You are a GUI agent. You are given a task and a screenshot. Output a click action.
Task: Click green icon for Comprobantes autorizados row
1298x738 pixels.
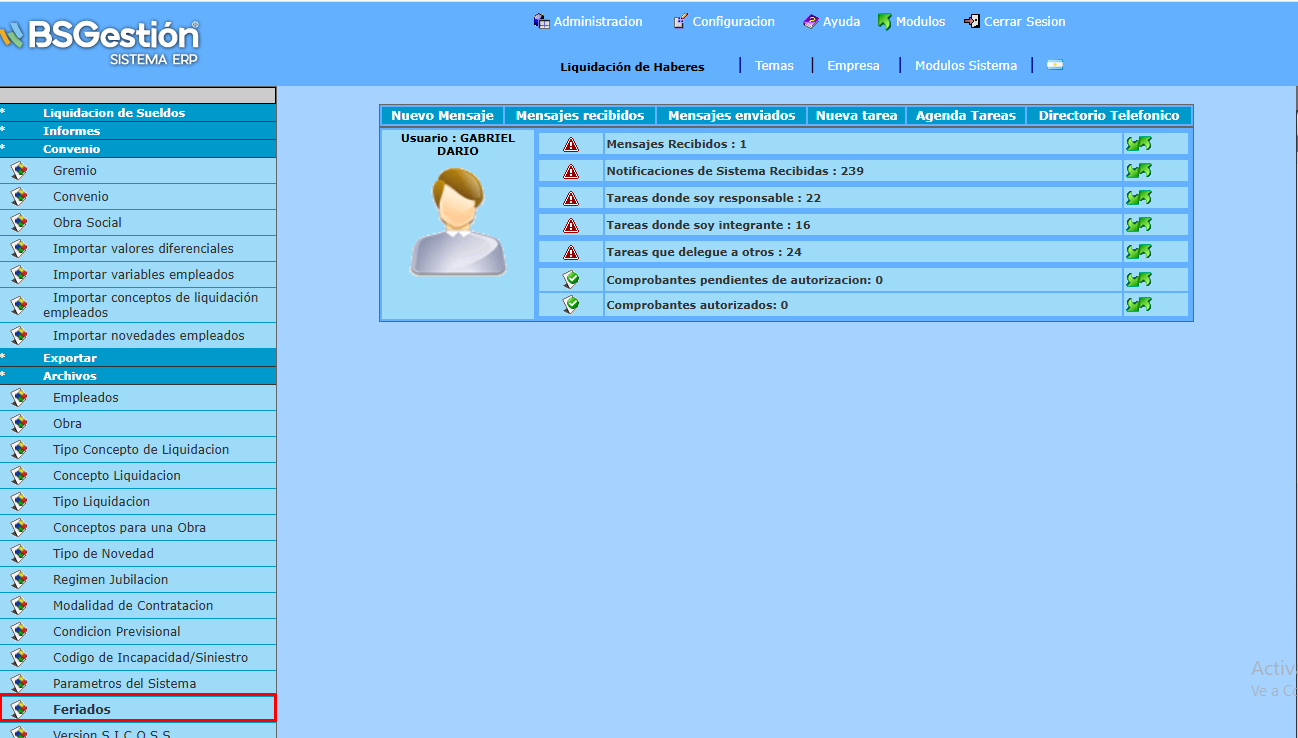pyautogui.click(x=1139, y=305)
